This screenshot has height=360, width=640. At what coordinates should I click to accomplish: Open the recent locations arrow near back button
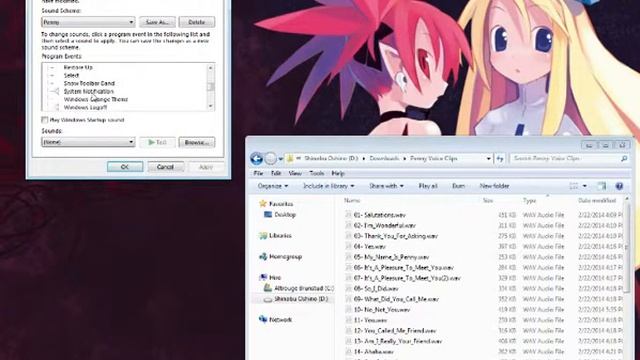click(281, 159)
